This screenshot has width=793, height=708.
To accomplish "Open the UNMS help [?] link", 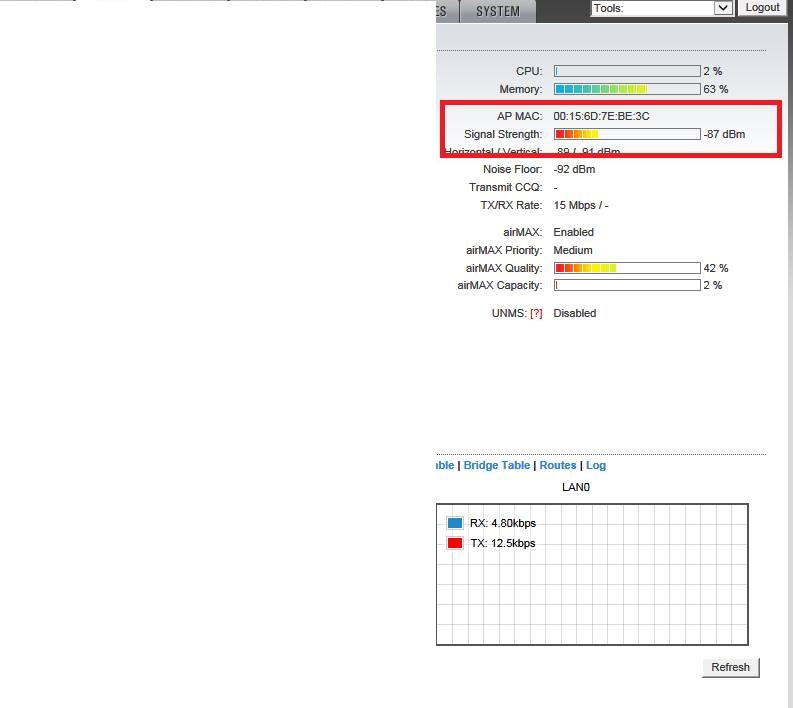I will [x=536, y=313].
